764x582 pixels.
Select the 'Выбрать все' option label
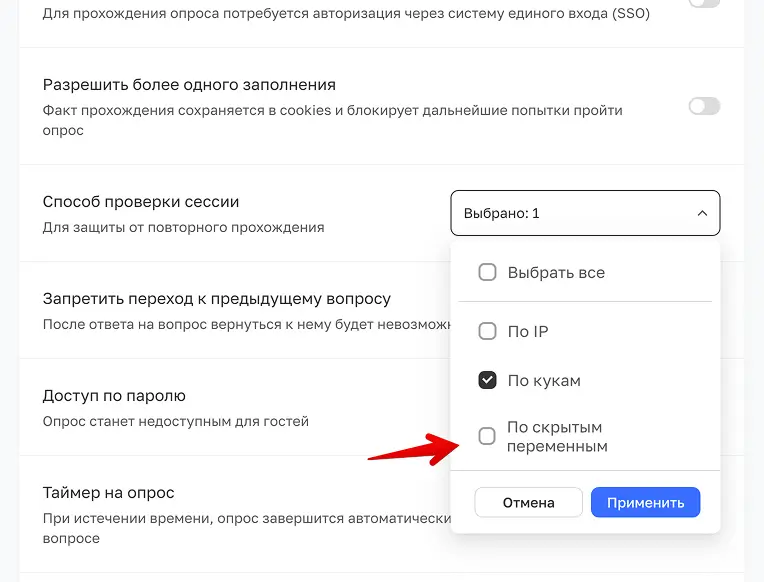(x=556, y=272)
